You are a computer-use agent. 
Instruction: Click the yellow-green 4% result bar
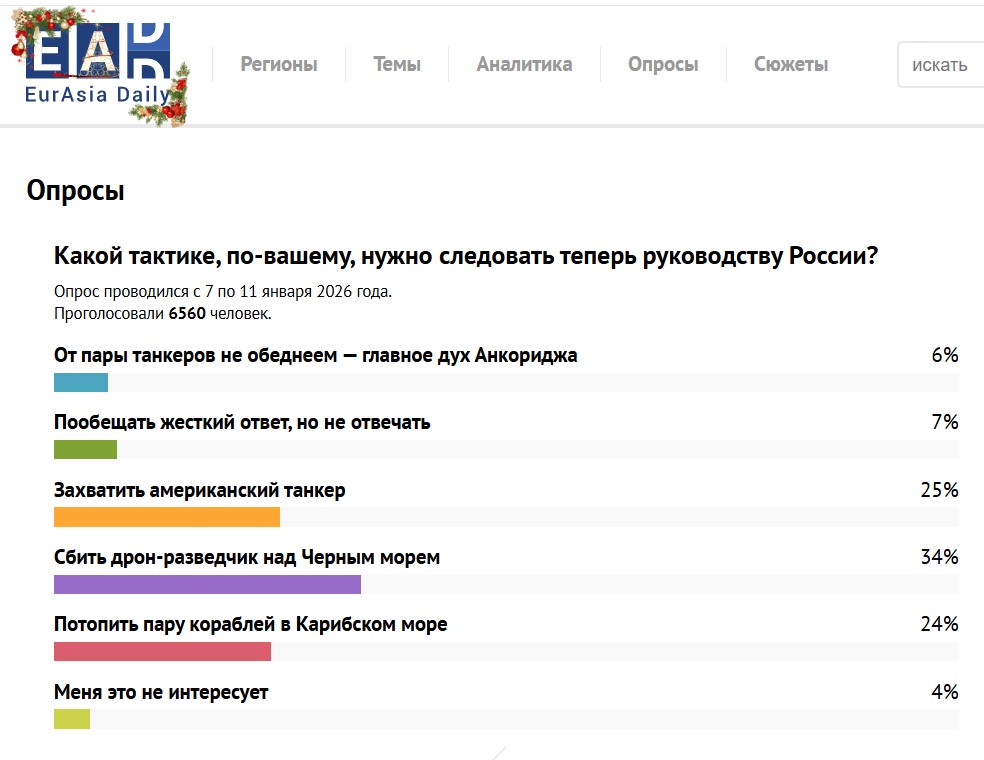[x=72, y=718]
